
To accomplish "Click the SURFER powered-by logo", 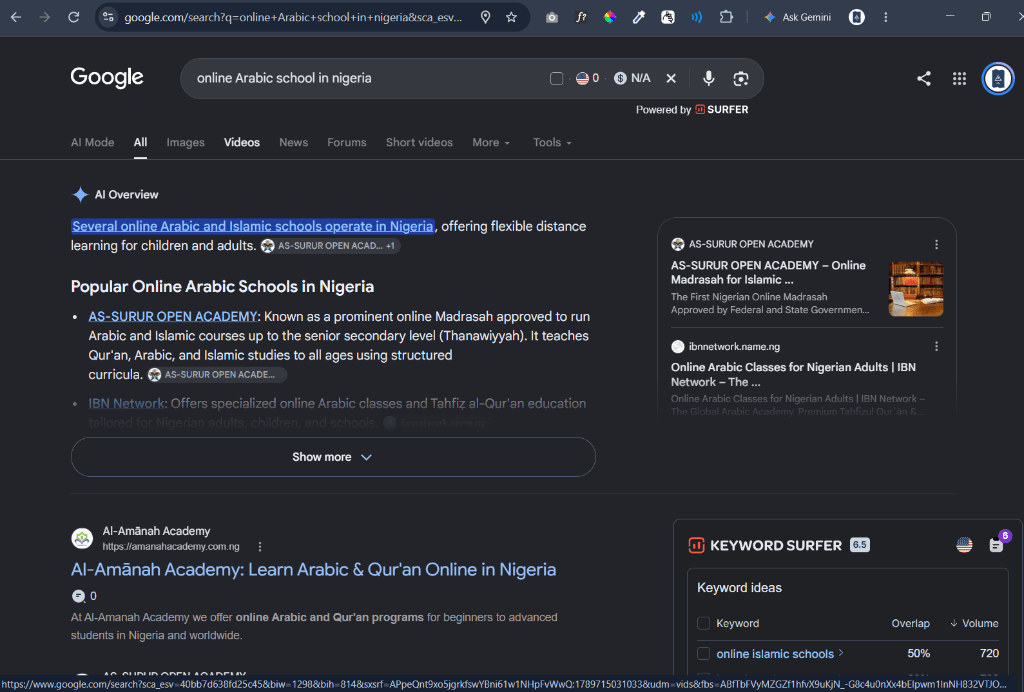I will click(x=722, y=110).
